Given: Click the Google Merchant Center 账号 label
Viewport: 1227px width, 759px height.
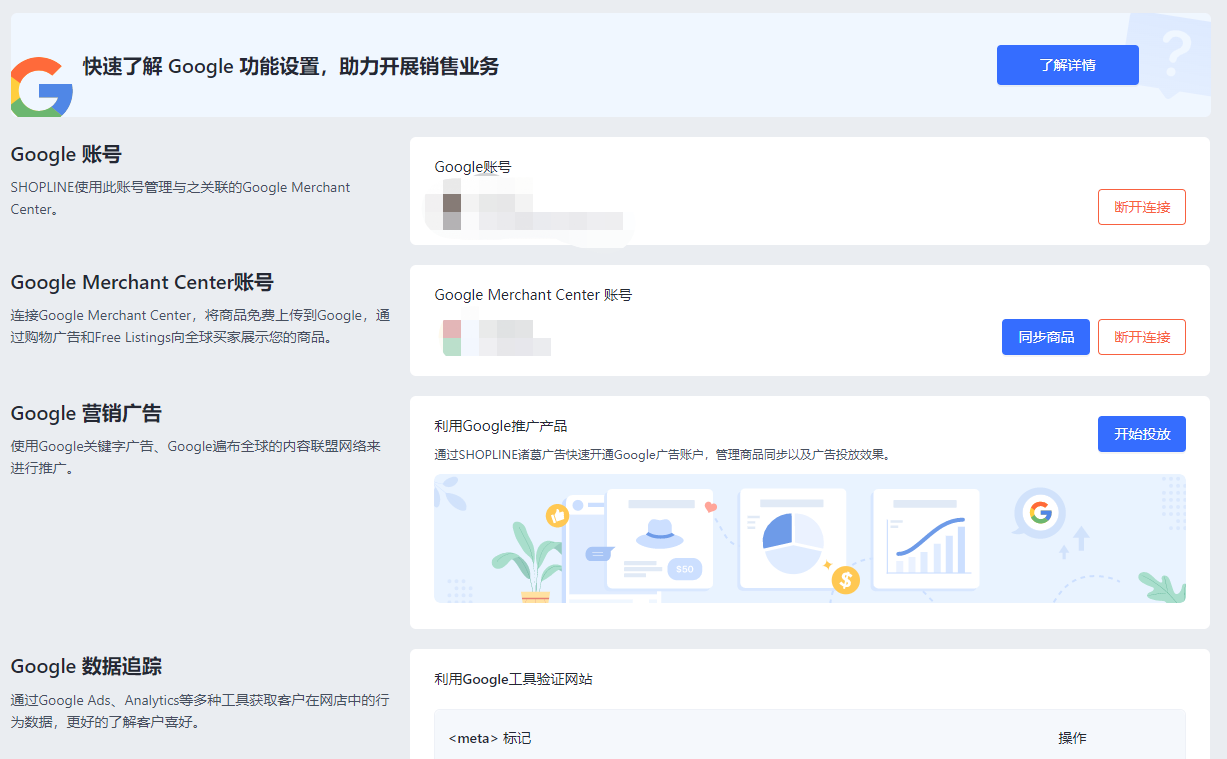Looking at the screenshot, I should 532,295.
